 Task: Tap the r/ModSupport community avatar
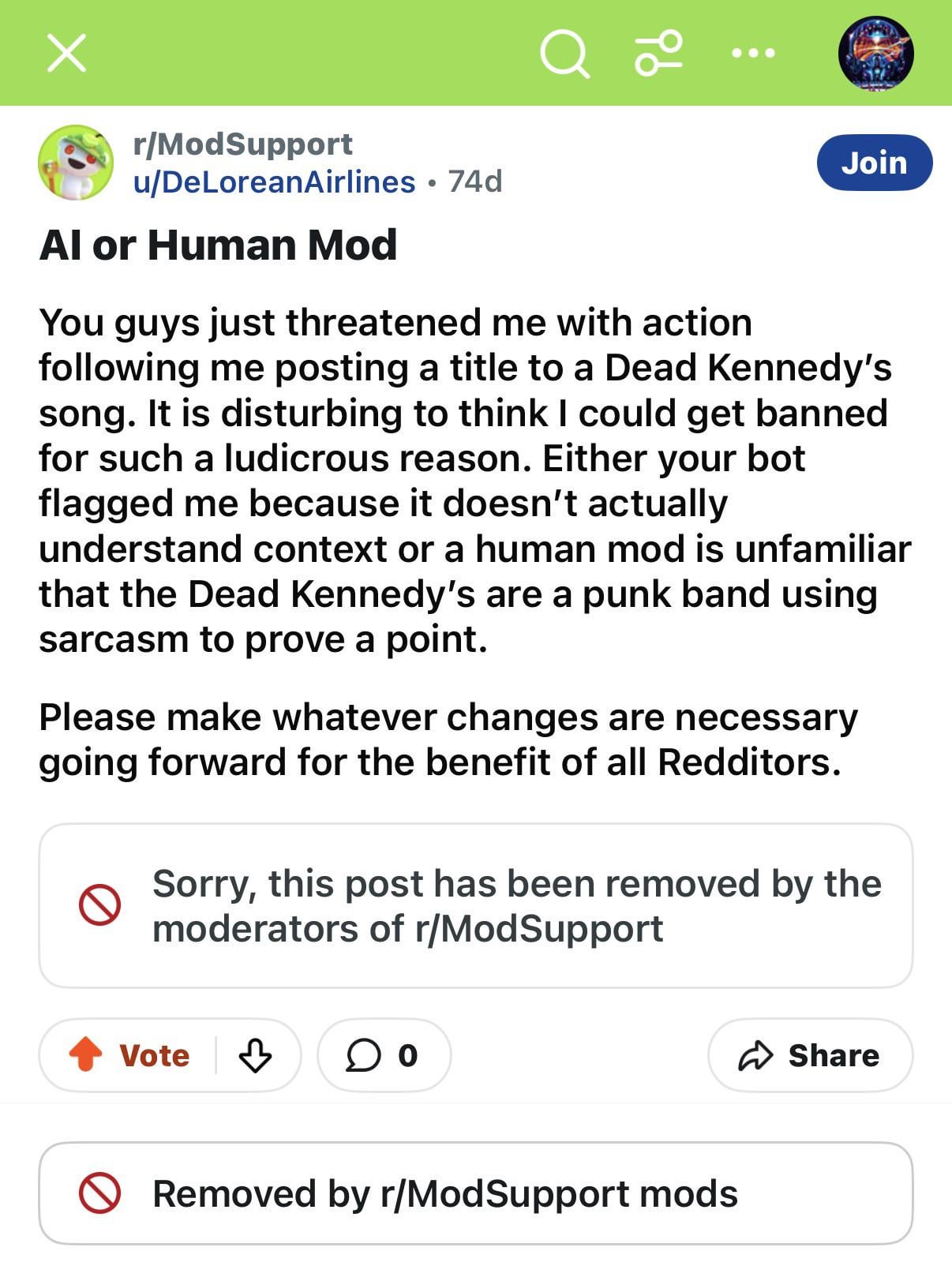[76, 163]
